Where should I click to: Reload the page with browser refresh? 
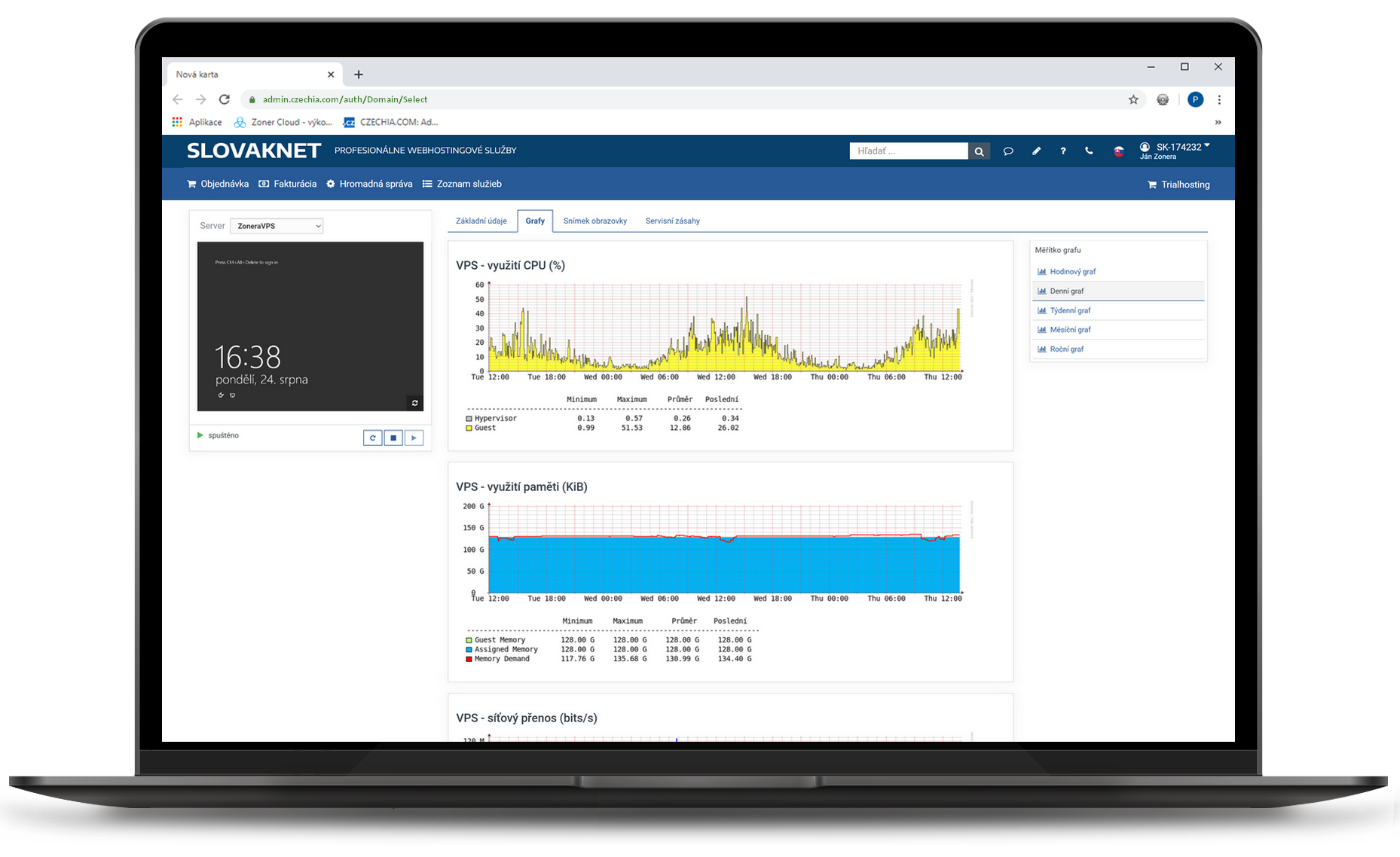pos(224,99)
